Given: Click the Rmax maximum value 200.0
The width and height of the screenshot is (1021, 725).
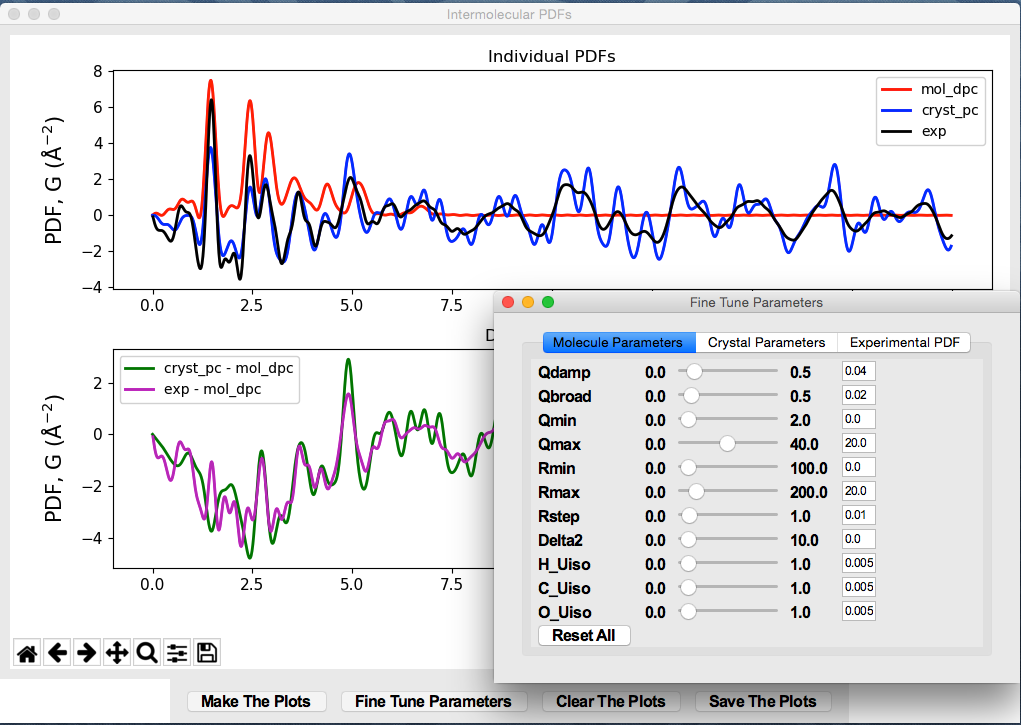Looking at the screenshot, I should pos(809,492).
